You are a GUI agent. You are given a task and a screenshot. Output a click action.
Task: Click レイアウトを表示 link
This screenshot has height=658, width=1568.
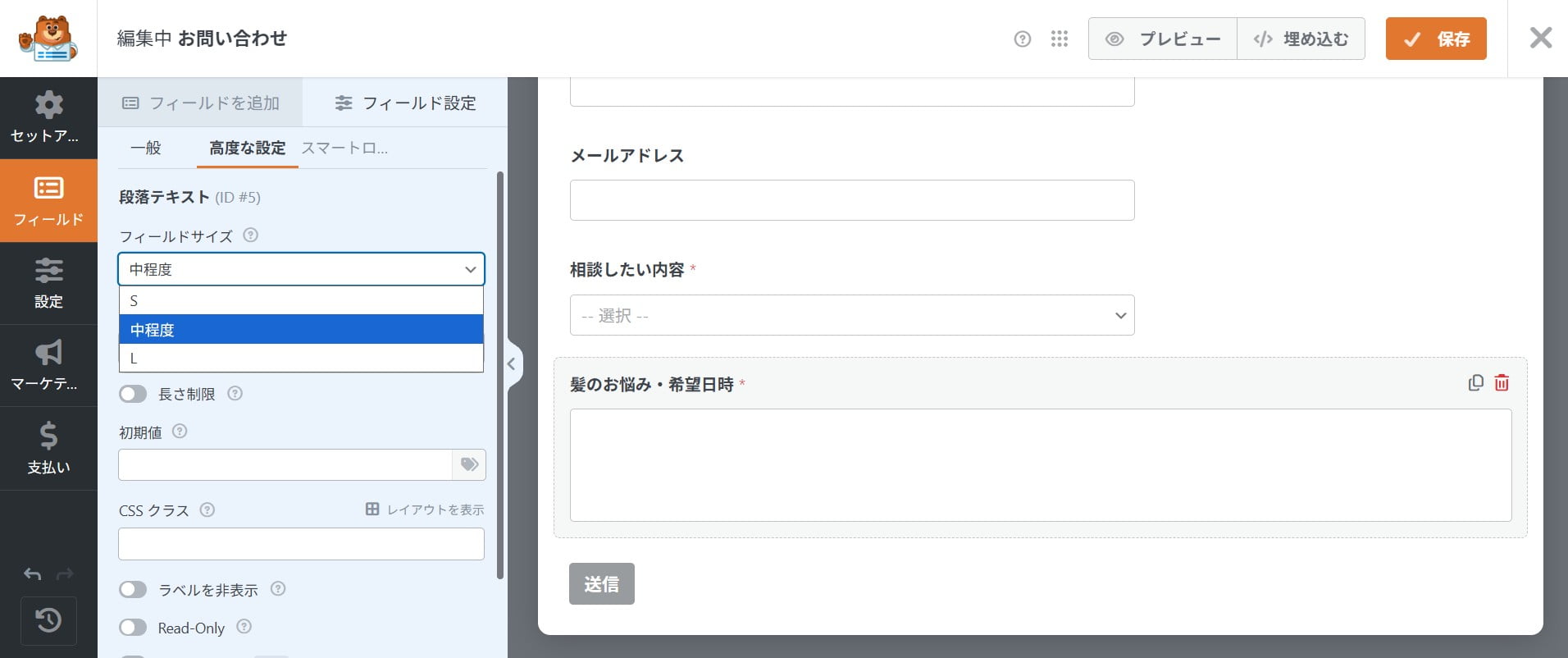pos(425,509)
